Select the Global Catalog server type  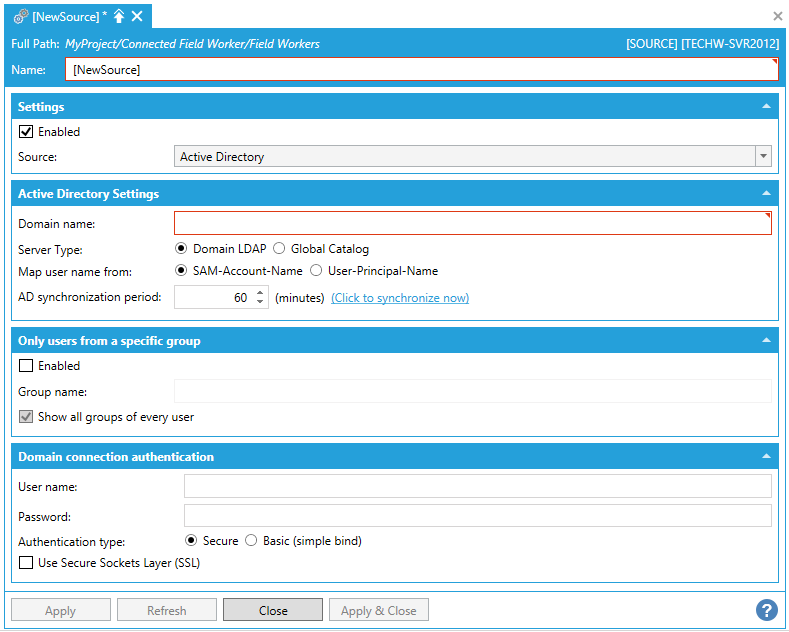tap(279, 249)
